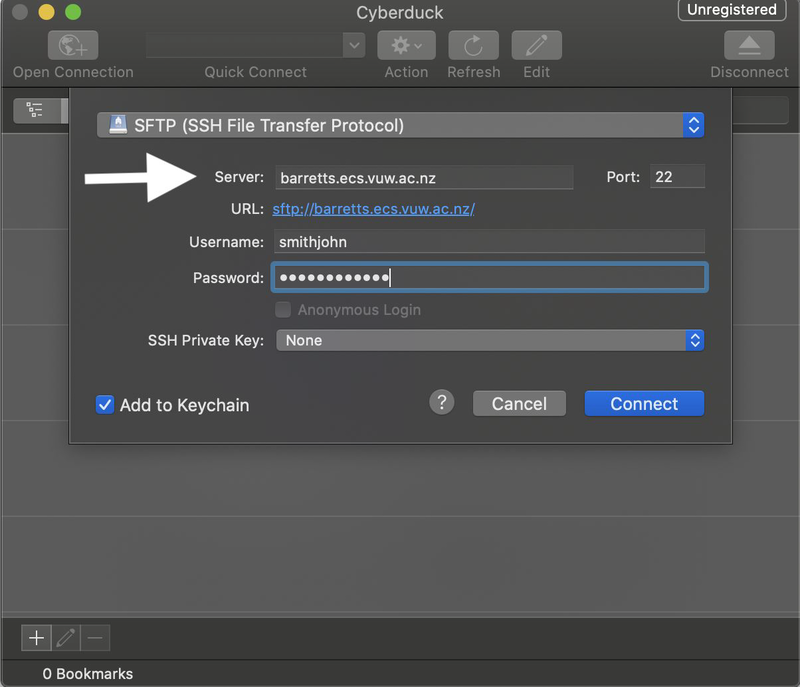The image size is (800, 687).
Task: Click the Username field
Action: (x=489, y=241)
